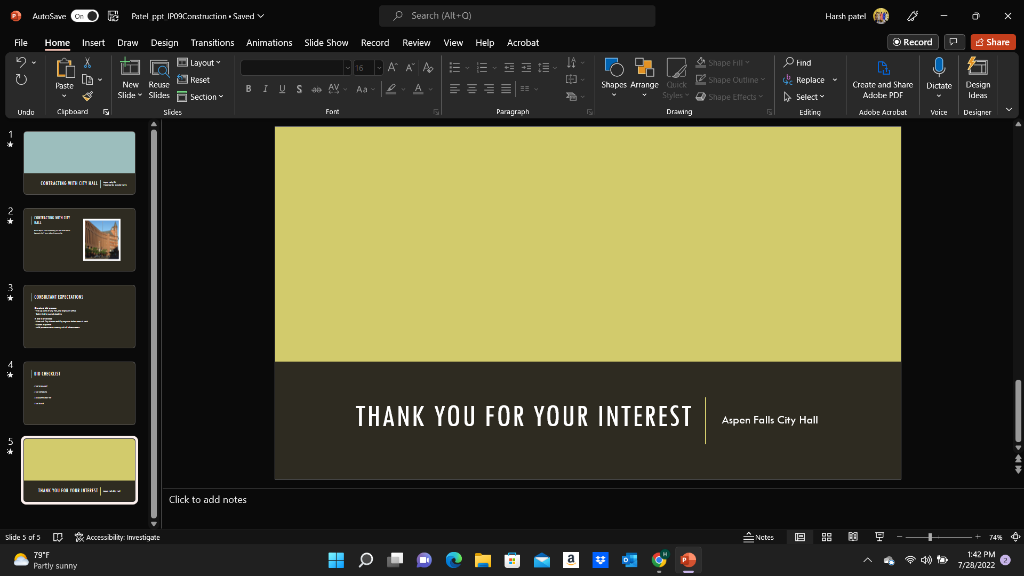Activate the Dictate microphone icon

tap(938, 70)
